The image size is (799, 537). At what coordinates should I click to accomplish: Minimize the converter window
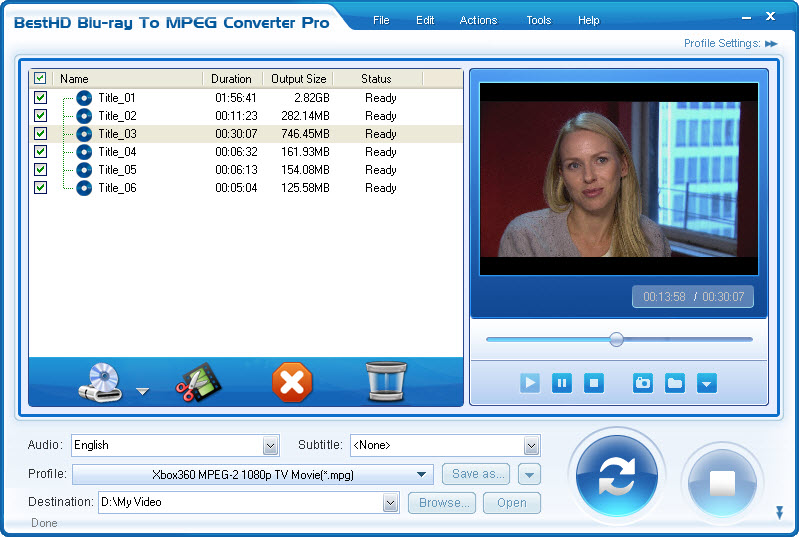tap(747, 18)
